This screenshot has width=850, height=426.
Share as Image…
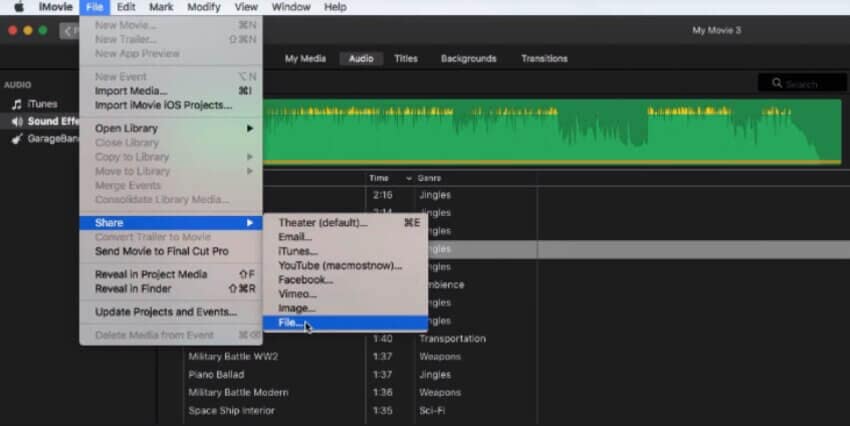345,308
